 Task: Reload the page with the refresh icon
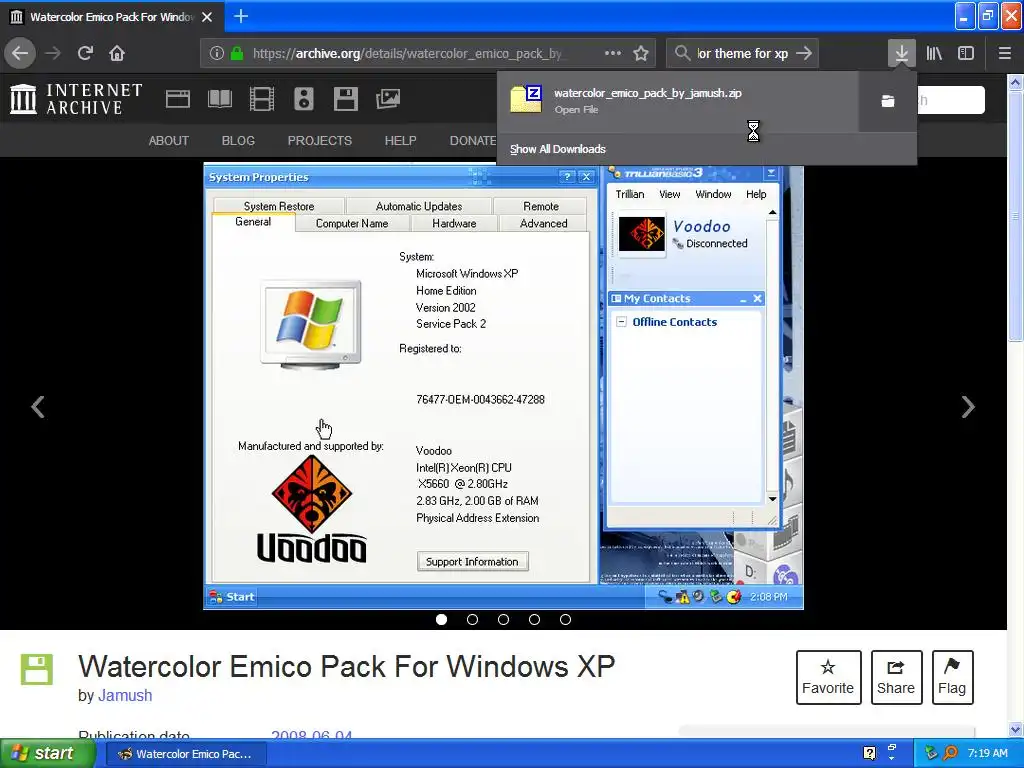[85, 54]
